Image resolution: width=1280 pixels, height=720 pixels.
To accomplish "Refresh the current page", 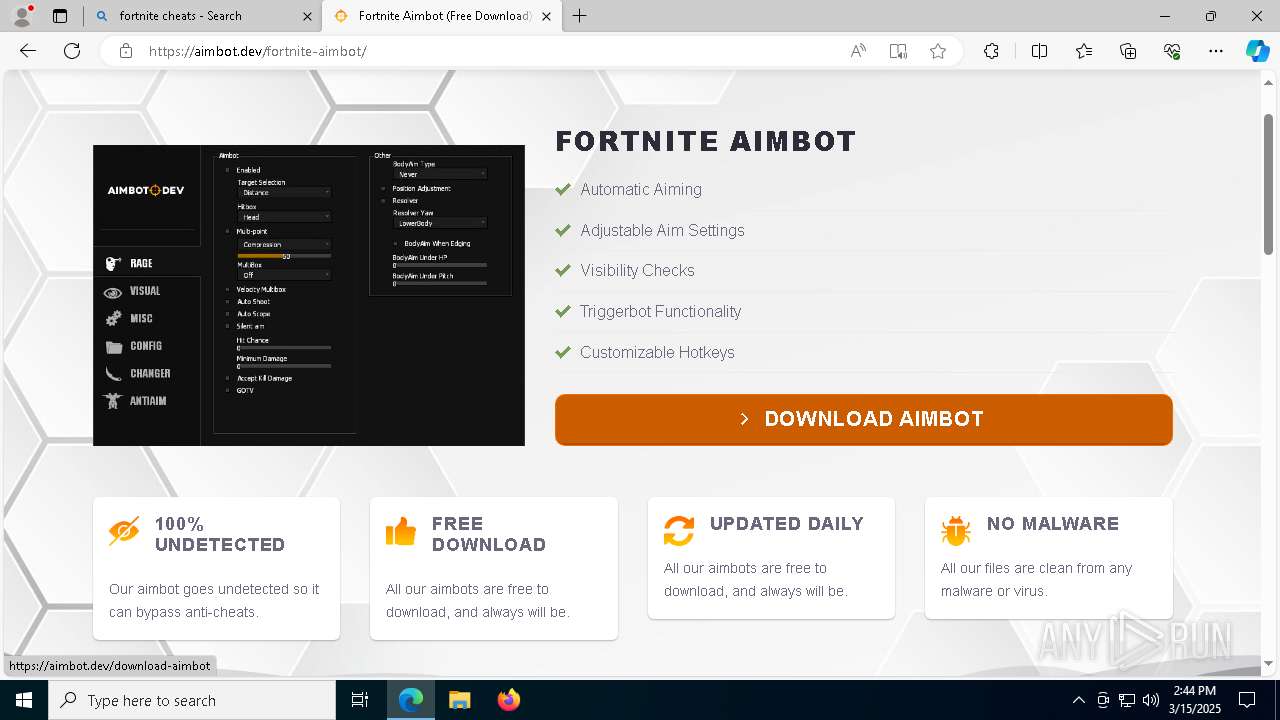I will click(x=72, y=51).
